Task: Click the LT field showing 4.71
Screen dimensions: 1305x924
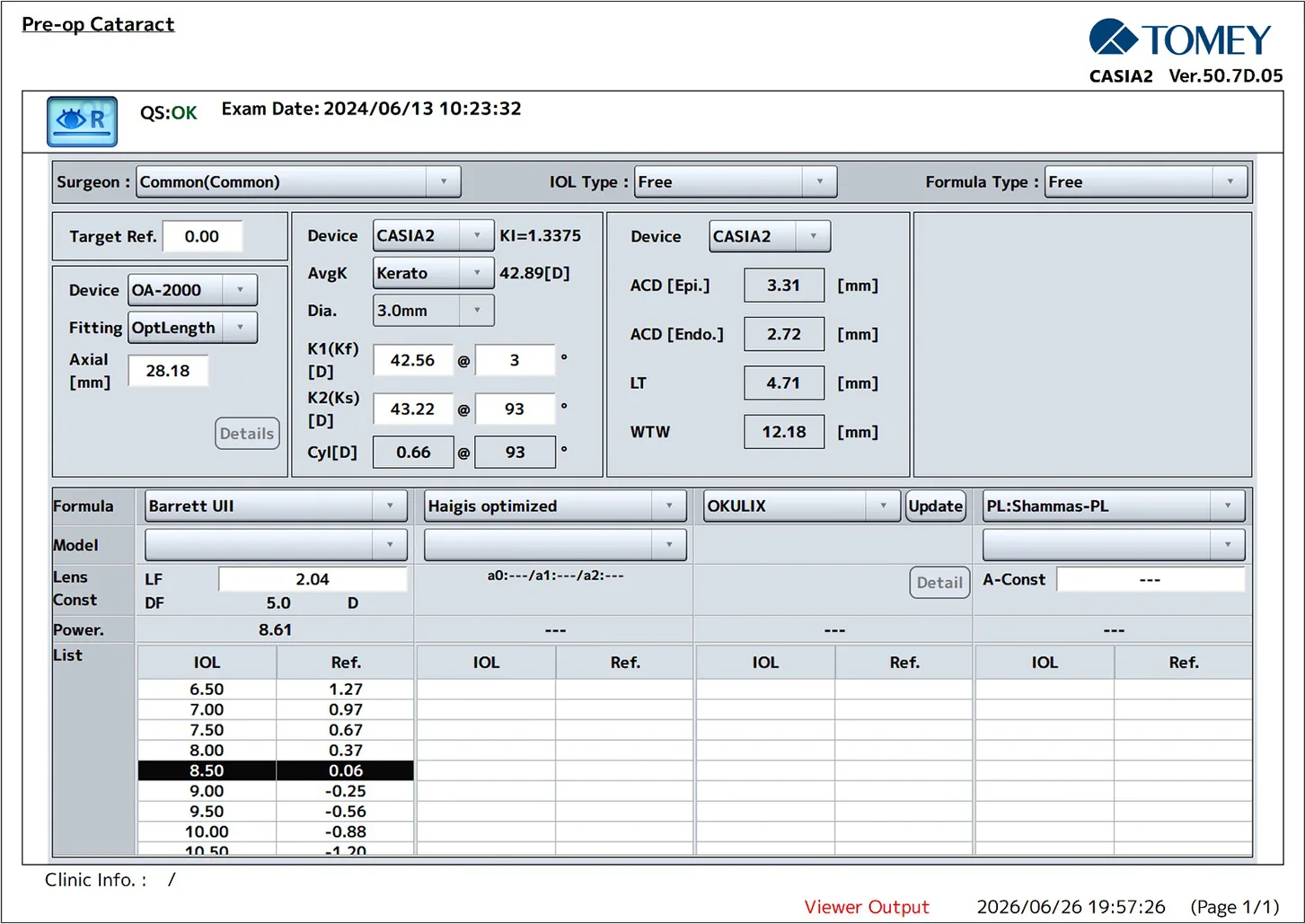Action: tap(784, 383)
